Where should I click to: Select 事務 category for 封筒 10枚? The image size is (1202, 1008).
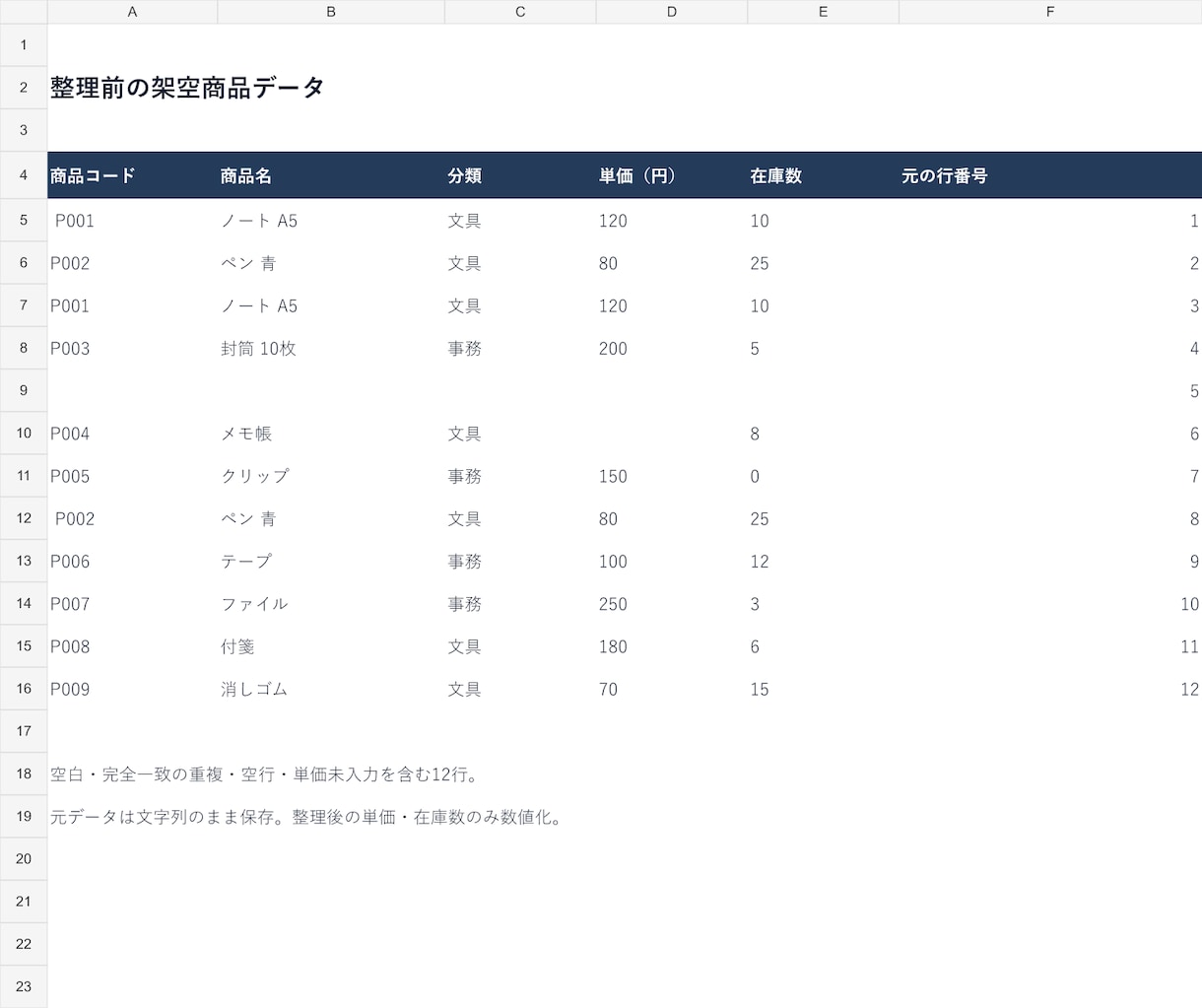(x=520, y=348)
